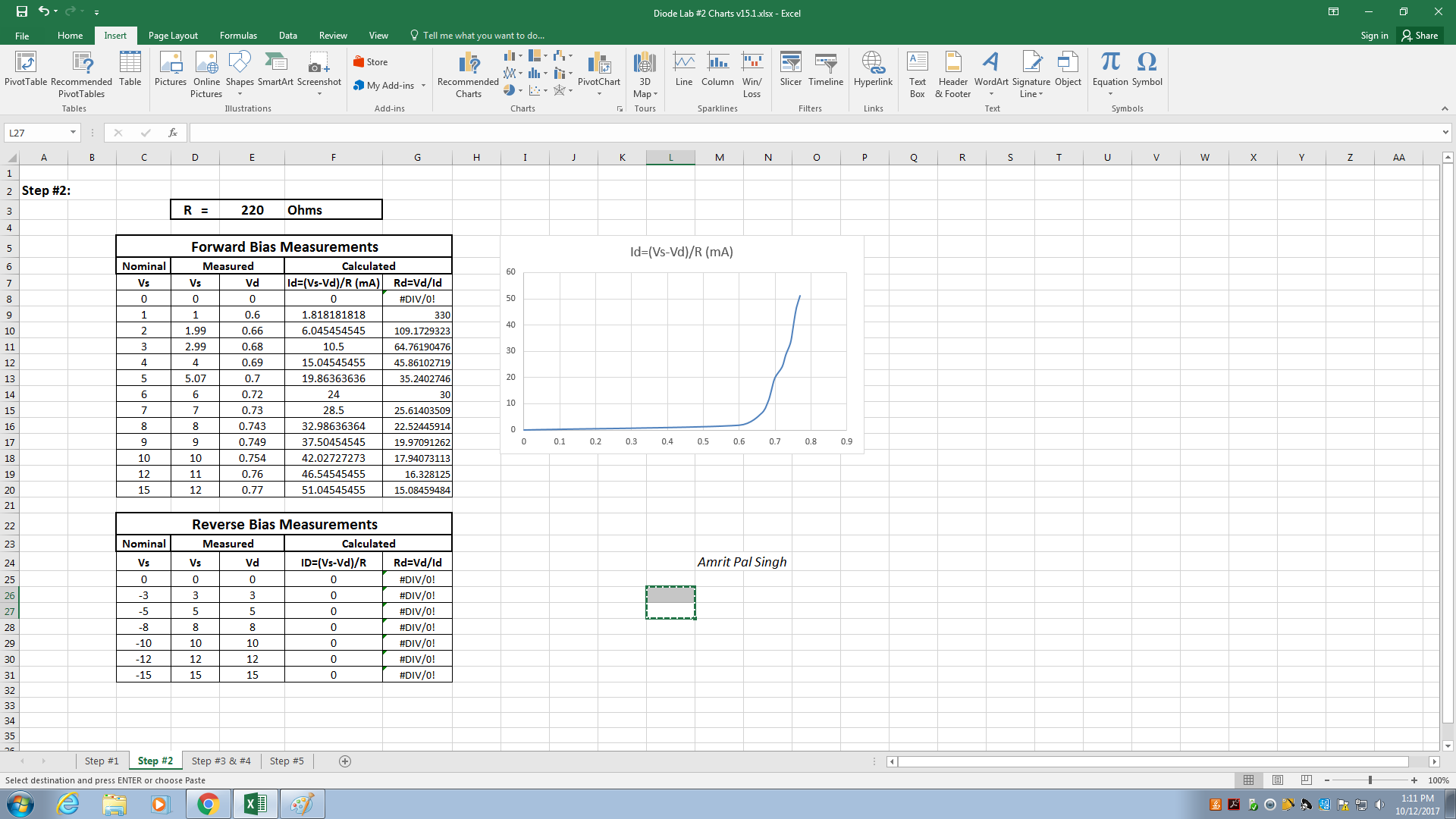Insert a Text Box
The height and width of the screenshot is (819, 1456).
click(917, 74)
